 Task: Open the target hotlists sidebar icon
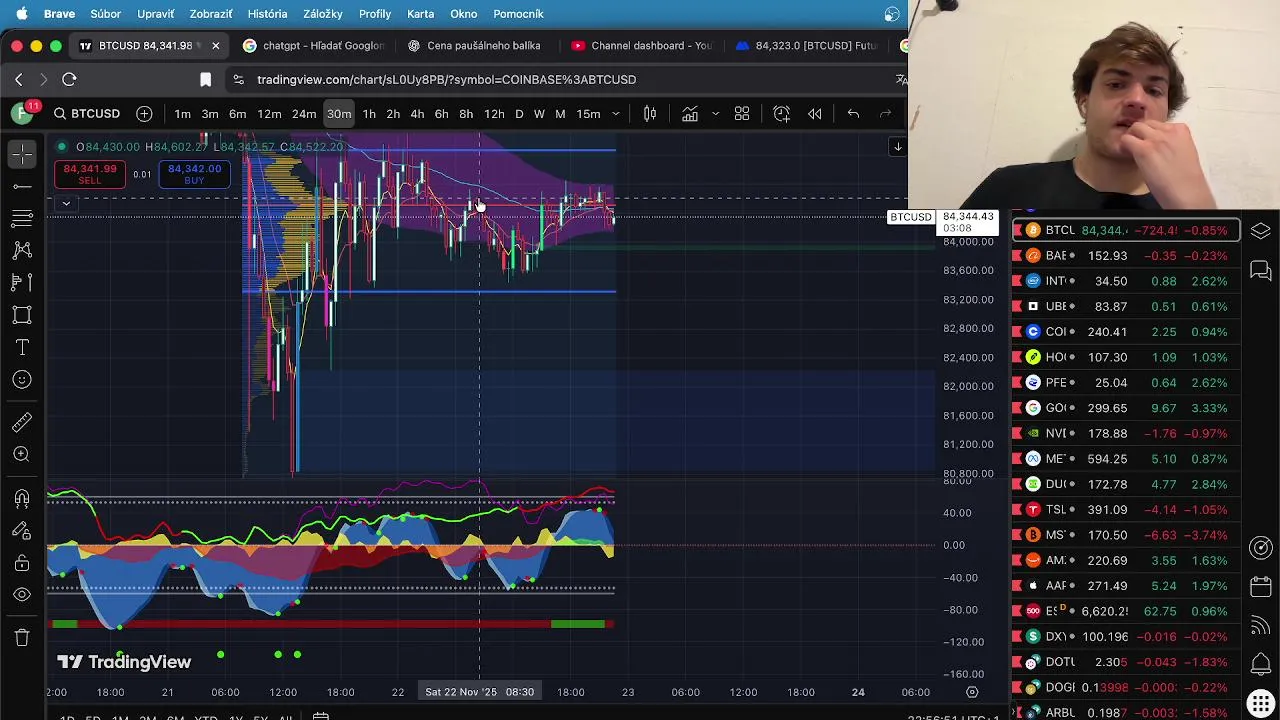(1260, 547)
